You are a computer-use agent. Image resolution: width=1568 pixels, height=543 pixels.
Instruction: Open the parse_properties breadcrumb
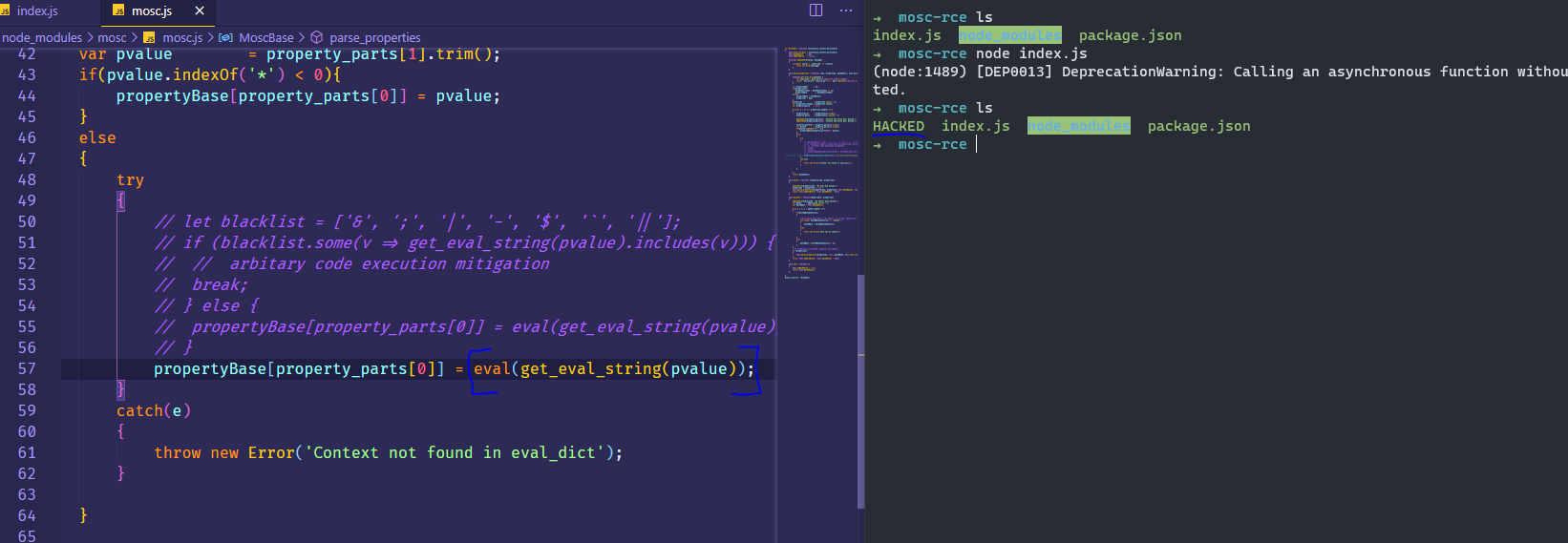pyautogui.click(x=375, y=37)
